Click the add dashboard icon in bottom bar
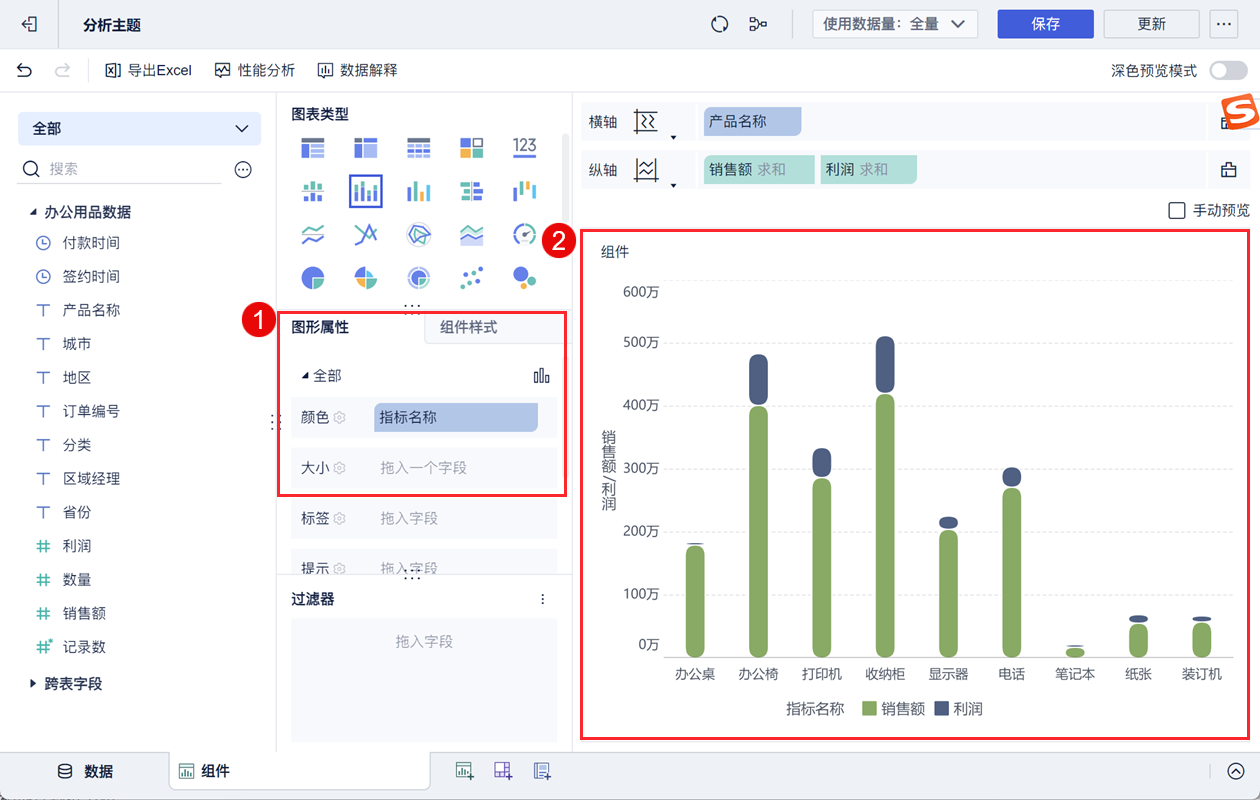Screen dimensions: 1260x800 pos(503,771)
